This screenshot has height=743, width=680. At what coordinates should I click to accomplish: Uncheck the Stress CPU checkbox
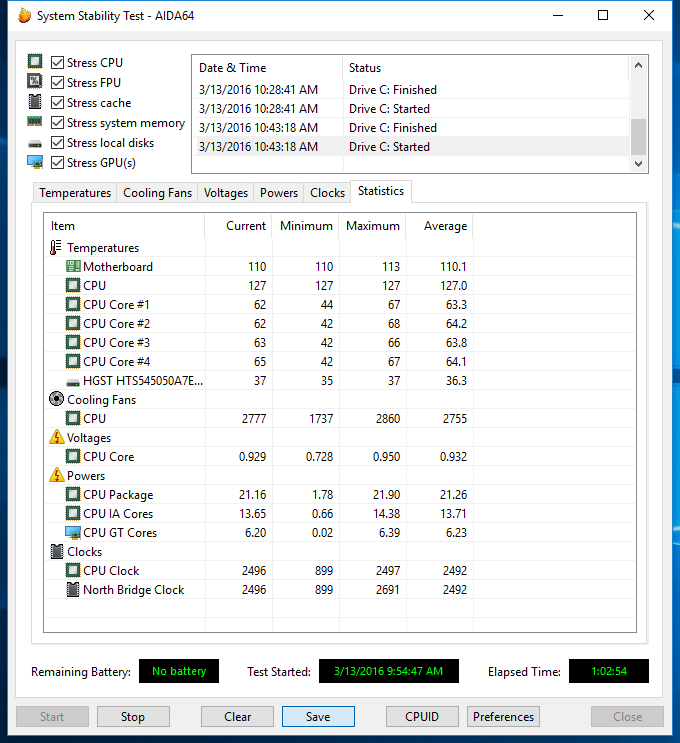pos(57,63)
